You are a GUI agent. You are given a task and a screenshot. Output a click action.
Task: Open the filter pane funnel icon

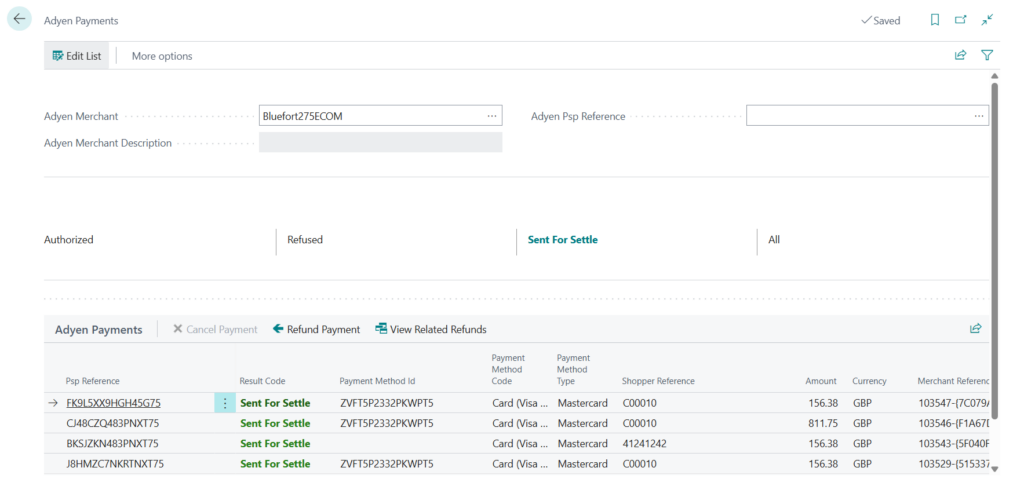tap(987, 56)
